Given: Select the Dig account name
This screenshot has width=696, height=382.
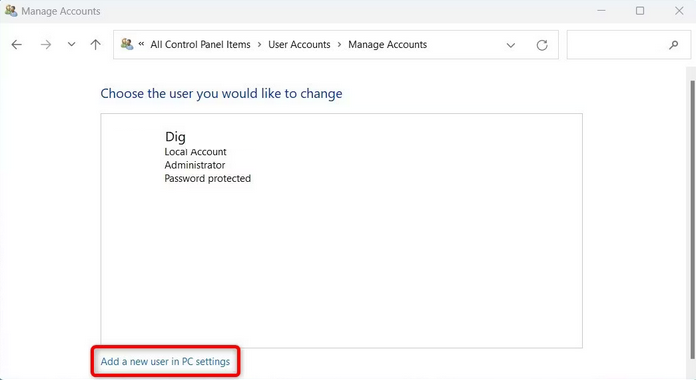Looking at the screenshot, I should [175, 137].
